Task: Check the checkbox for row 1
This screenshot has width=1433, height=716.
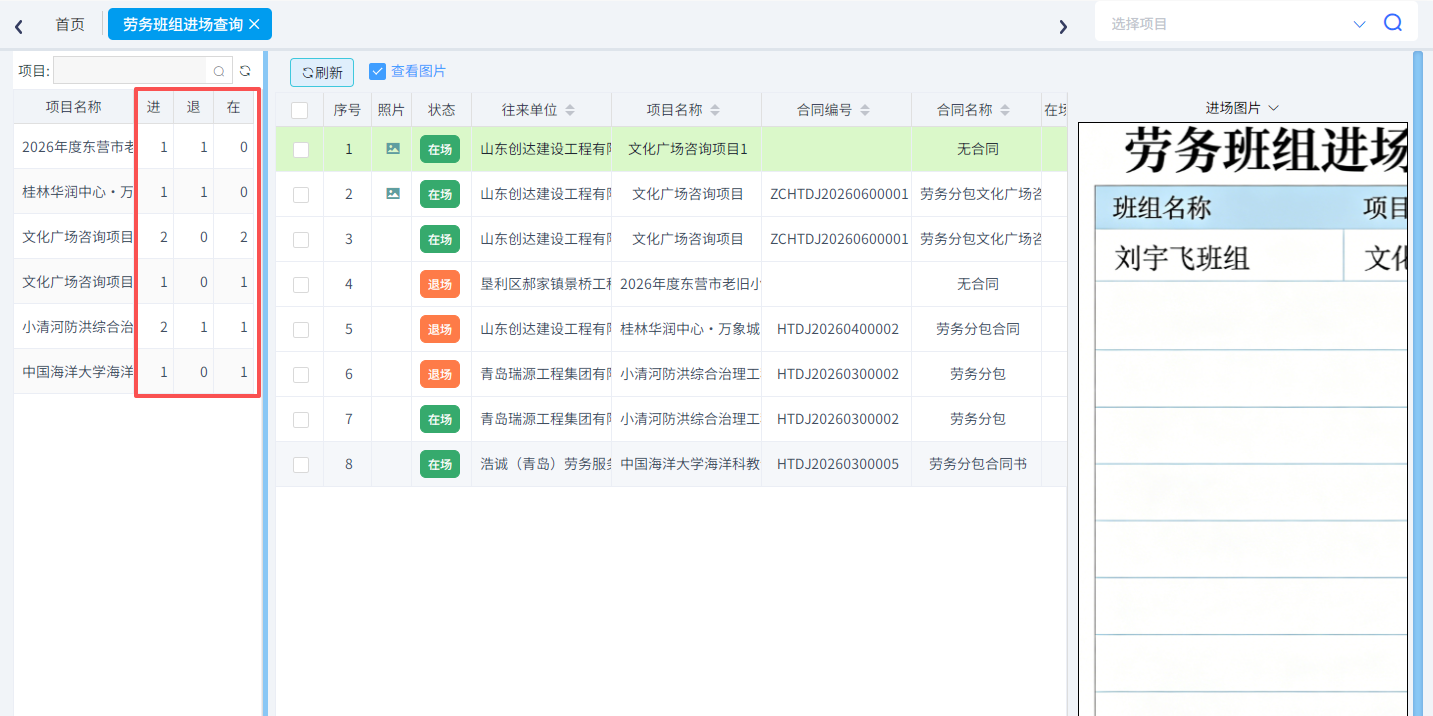Action: (x=300, y=150)
